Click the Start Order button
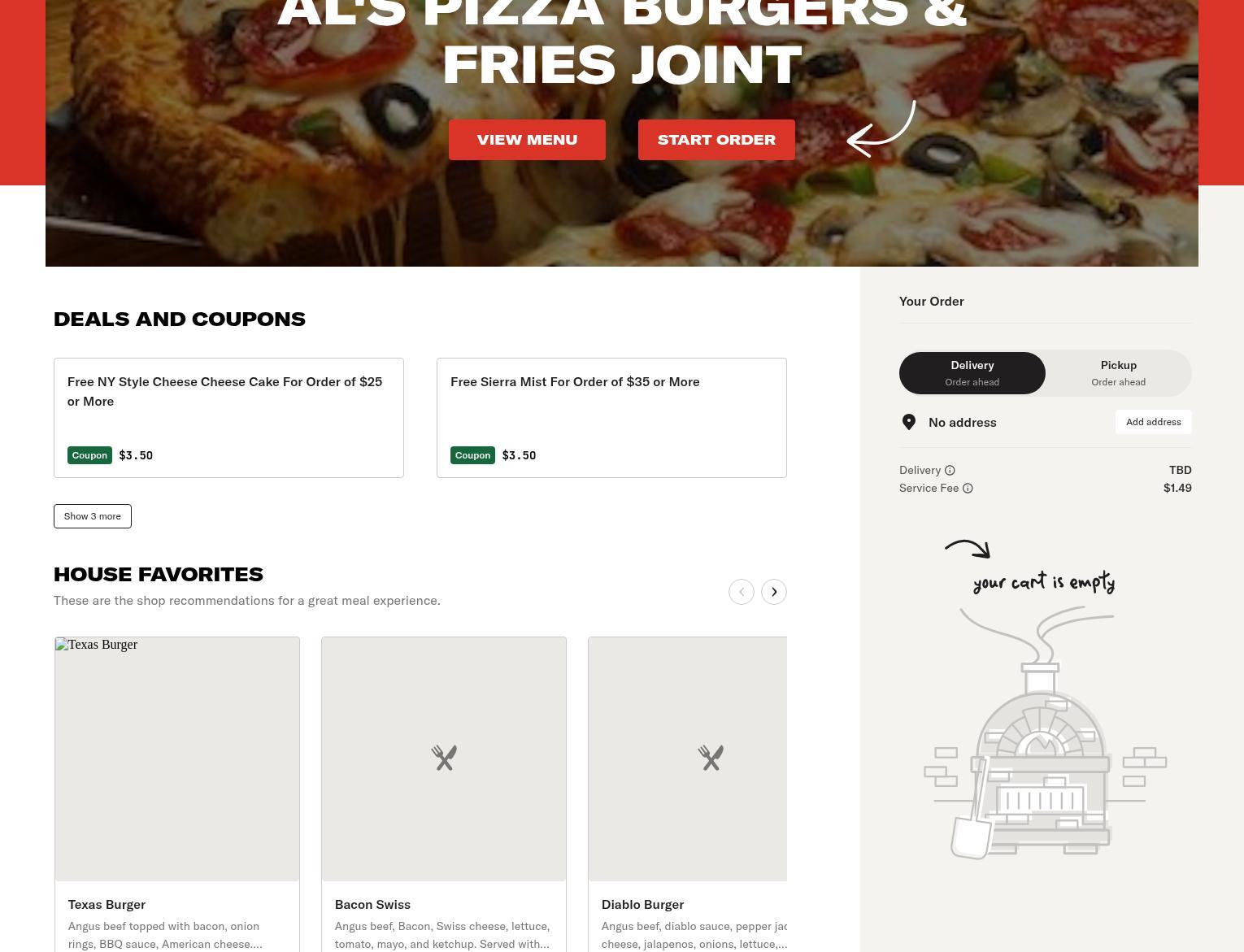The height and width of the screenshot is (952, 1244). point(716,140)
